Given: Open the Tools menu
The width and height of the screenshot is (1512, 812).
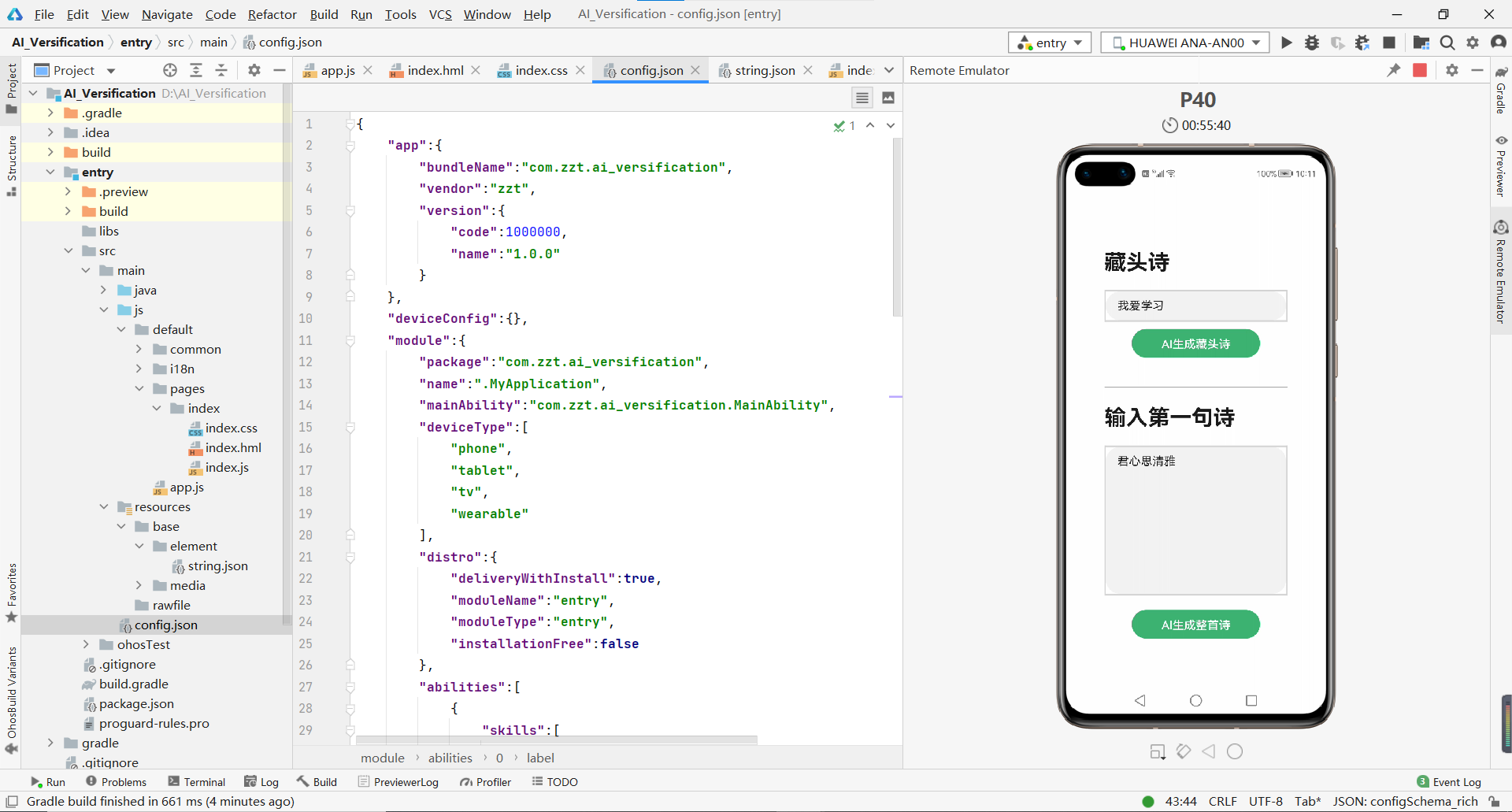Looking at the screenshot, I should click(x=400, y=14).
